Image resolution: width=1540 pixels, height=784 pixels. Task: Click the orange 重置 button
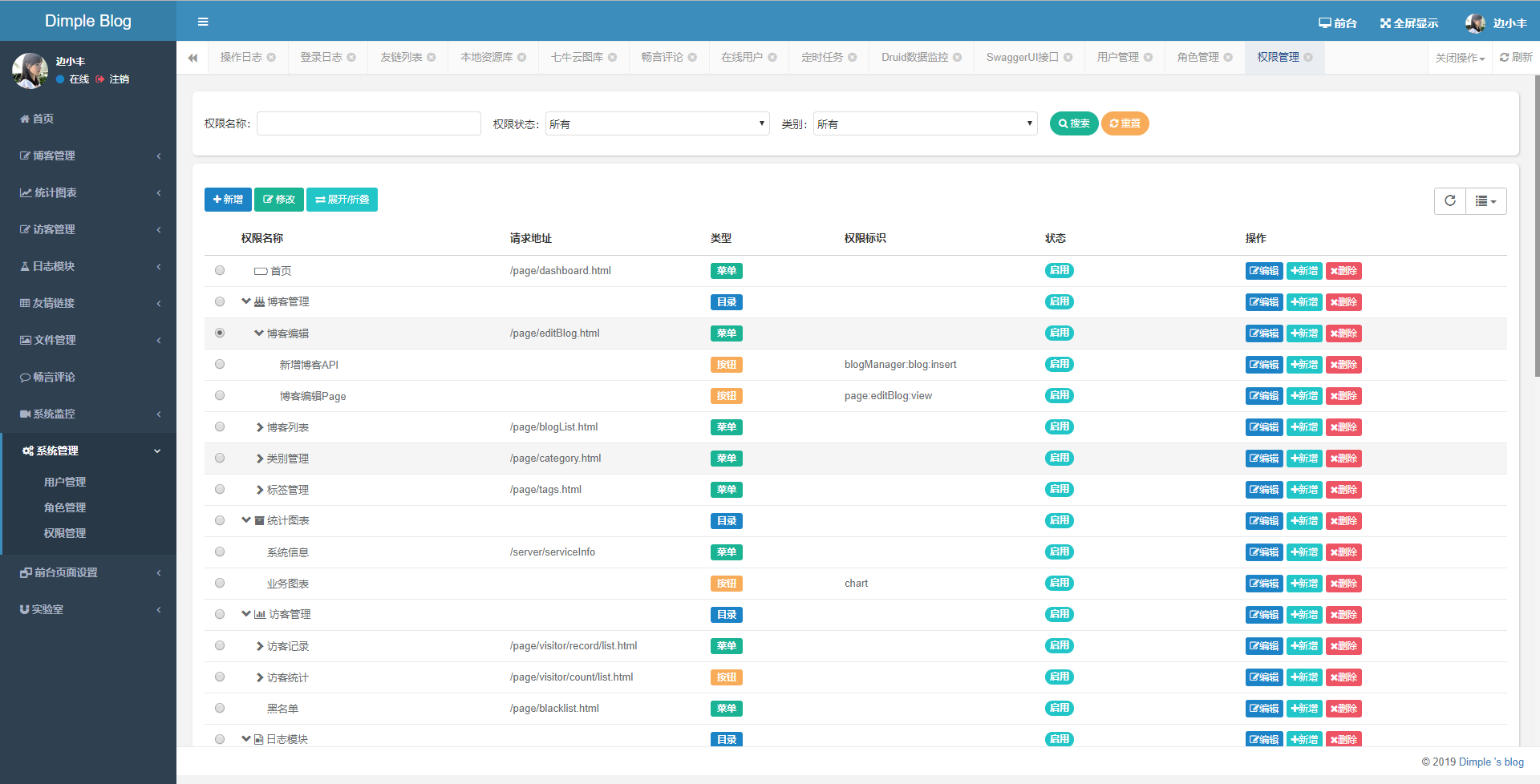[1125, 123]
